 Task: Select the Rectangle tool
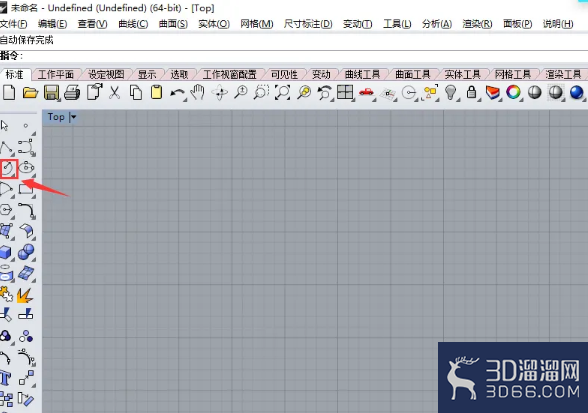(x=27, y=189)
